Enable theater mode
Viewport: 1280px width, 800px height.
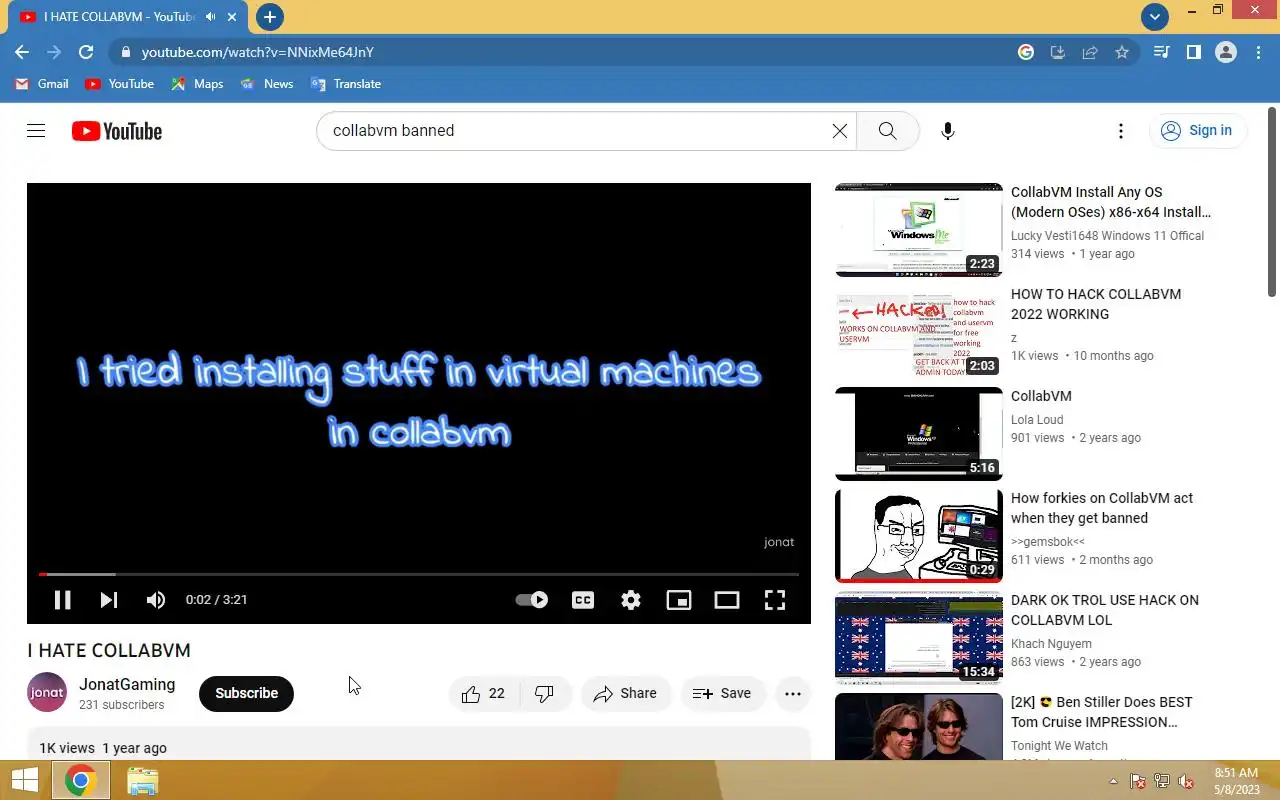[x=727, y=600]
